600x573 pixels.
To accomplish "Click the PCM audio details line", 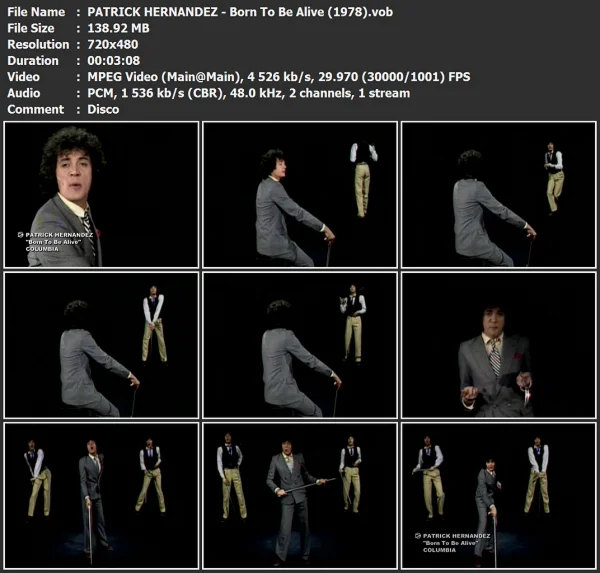I will pos(249,93).
